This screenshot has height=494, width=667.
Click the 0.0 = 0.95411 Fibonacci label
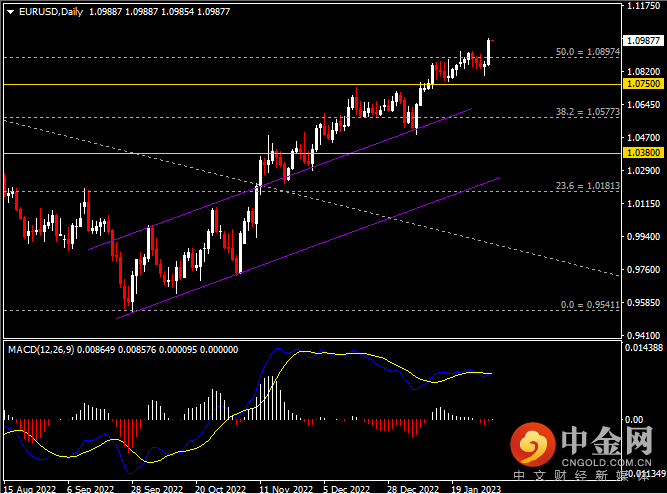point(588,304)
